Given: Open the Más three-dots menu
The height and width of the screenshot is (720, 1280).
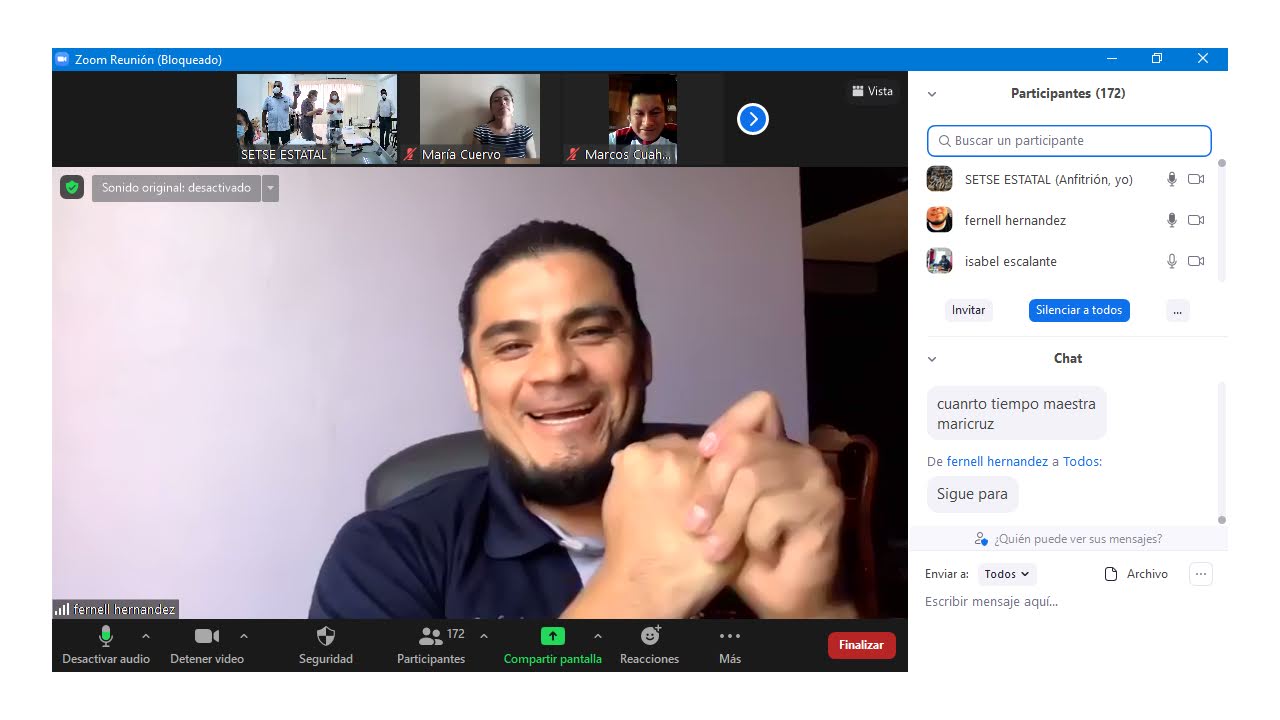Looking at the screenshot, I should click(730, 646).
